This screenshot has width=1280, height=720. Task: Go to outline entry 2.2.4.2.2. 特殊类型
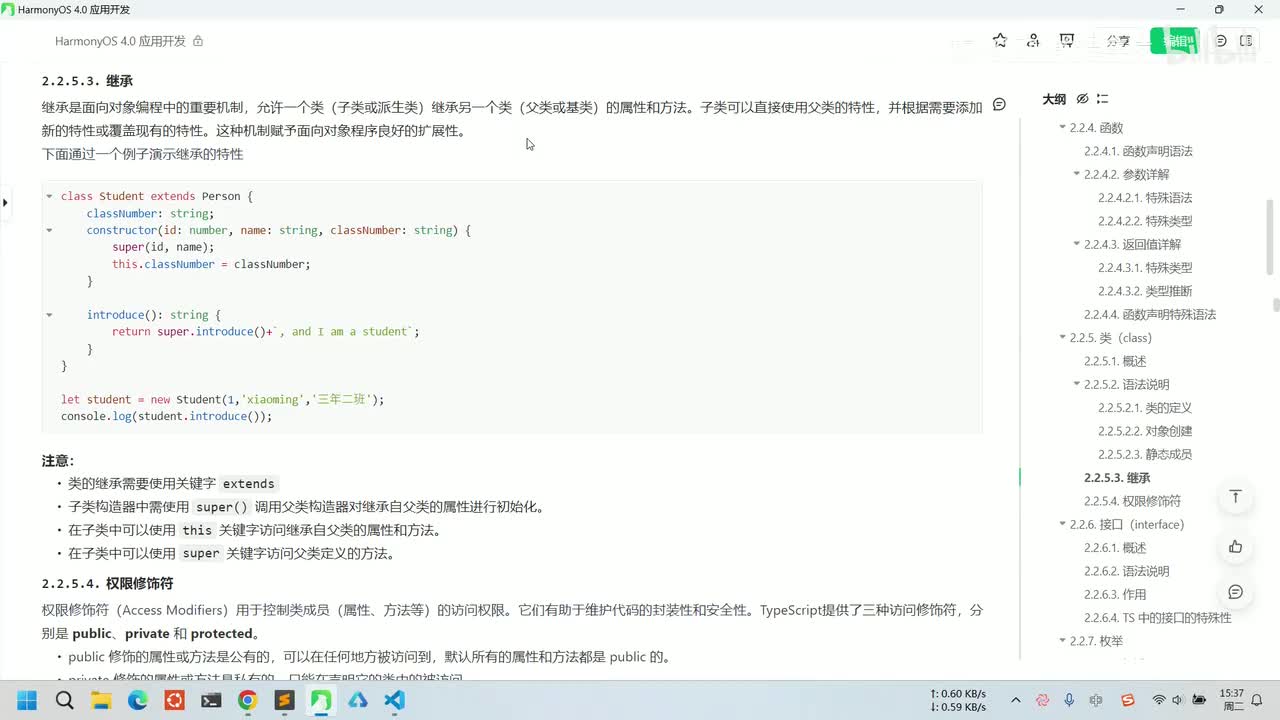1145,221
